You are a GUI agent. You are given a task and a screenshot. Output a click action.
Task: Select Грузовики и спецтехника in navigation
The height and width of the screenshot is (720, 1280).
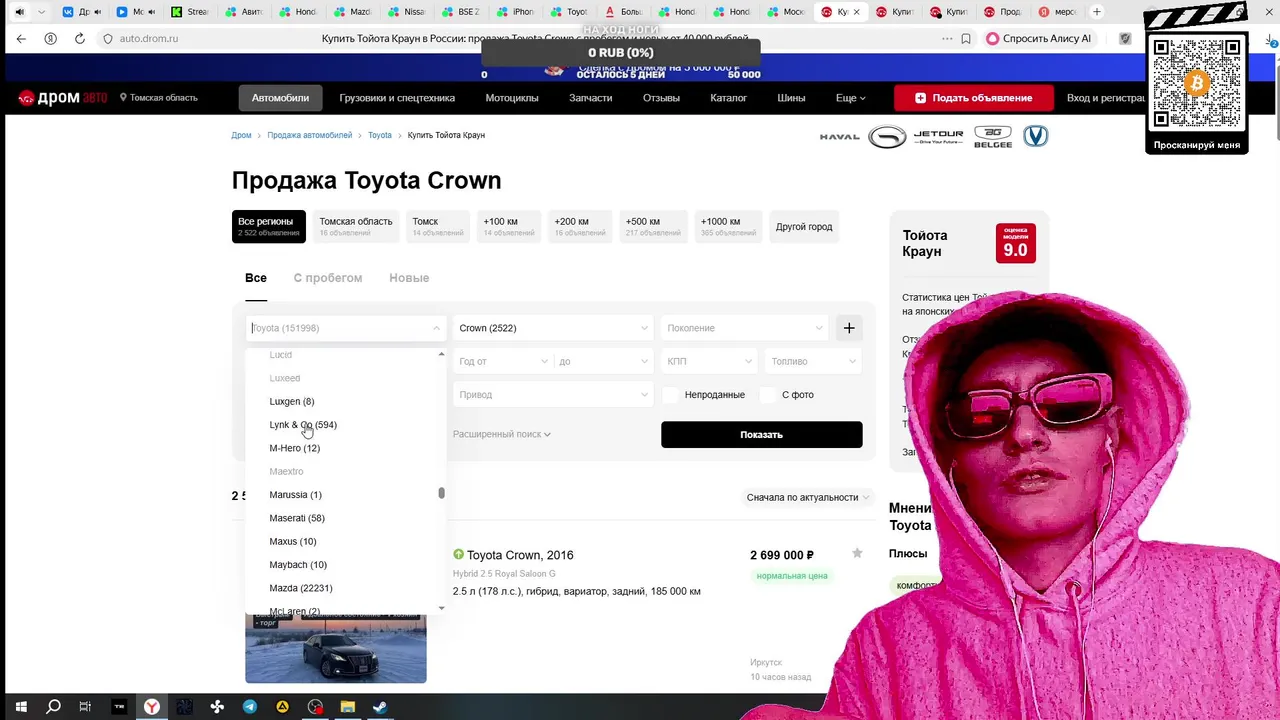click(397, 98)
